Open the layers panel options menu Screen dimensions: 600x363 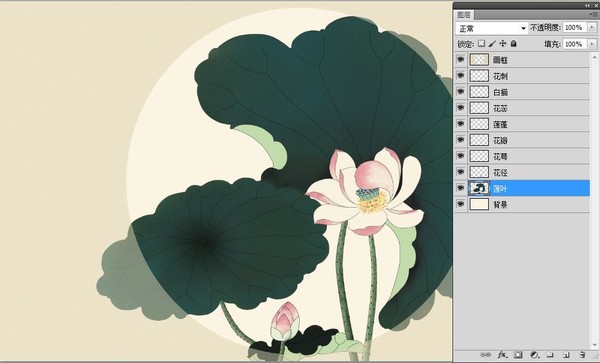pyautogui.click(x=592, y=15)
